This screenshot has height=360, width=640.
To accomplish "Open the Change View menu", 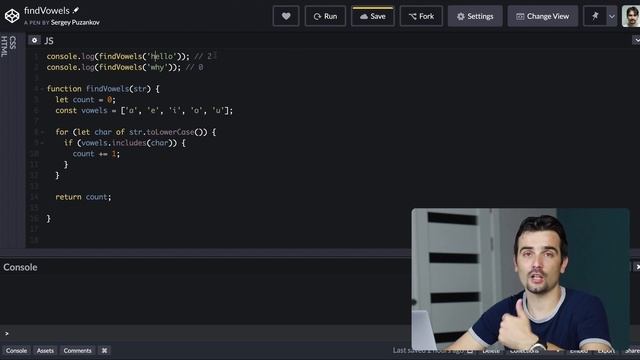I will tap(542, 16).
